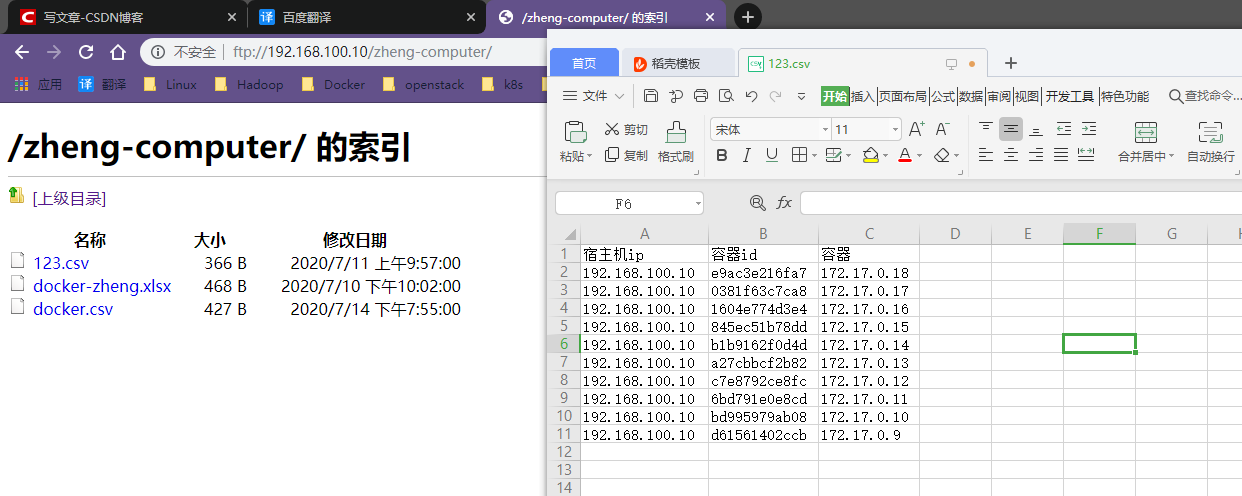The height and width of the screenshot is (496, 1242).
Task: Open docker.csv link in browser
Action: (73, 309)
